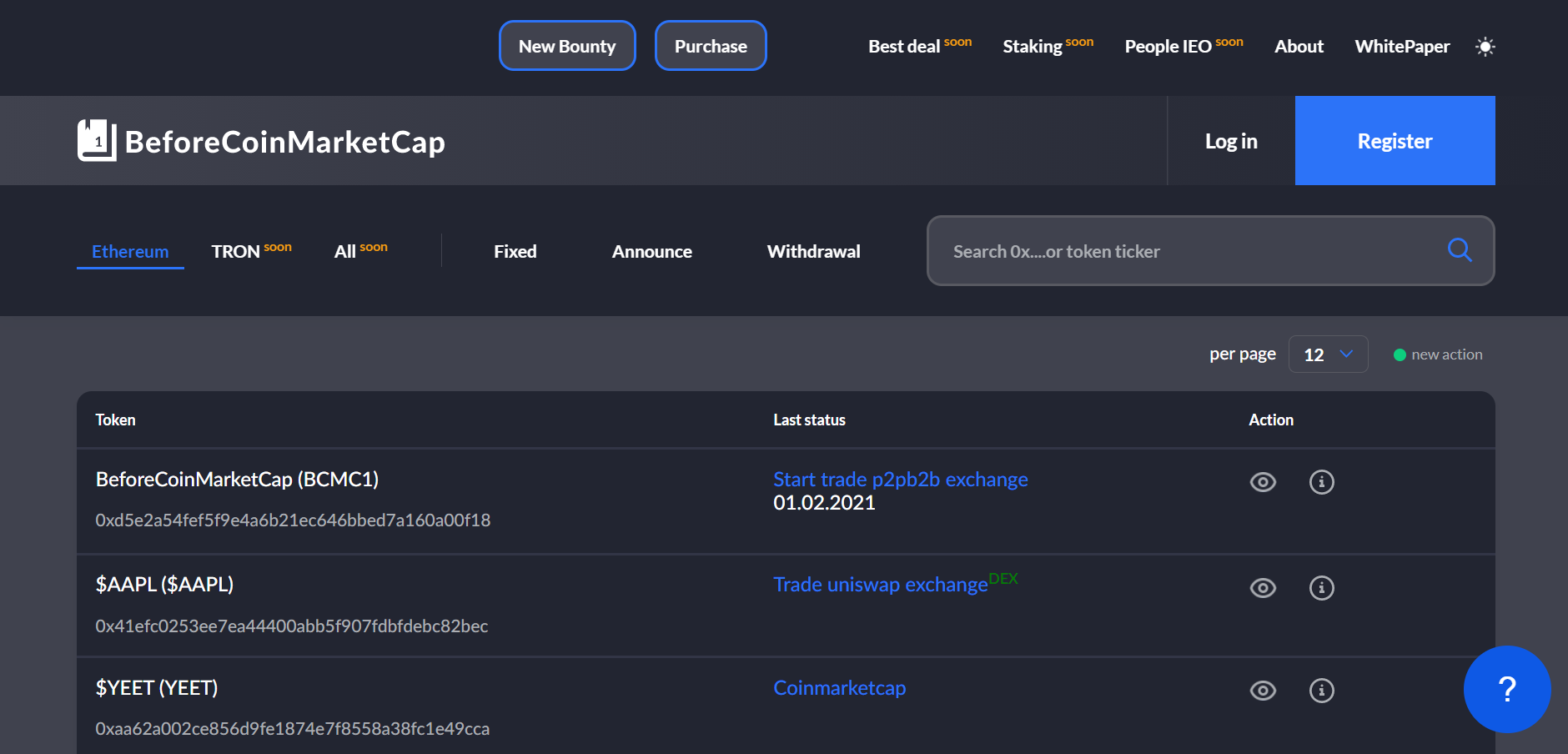Click the 01.02.2021 status date

824,503
